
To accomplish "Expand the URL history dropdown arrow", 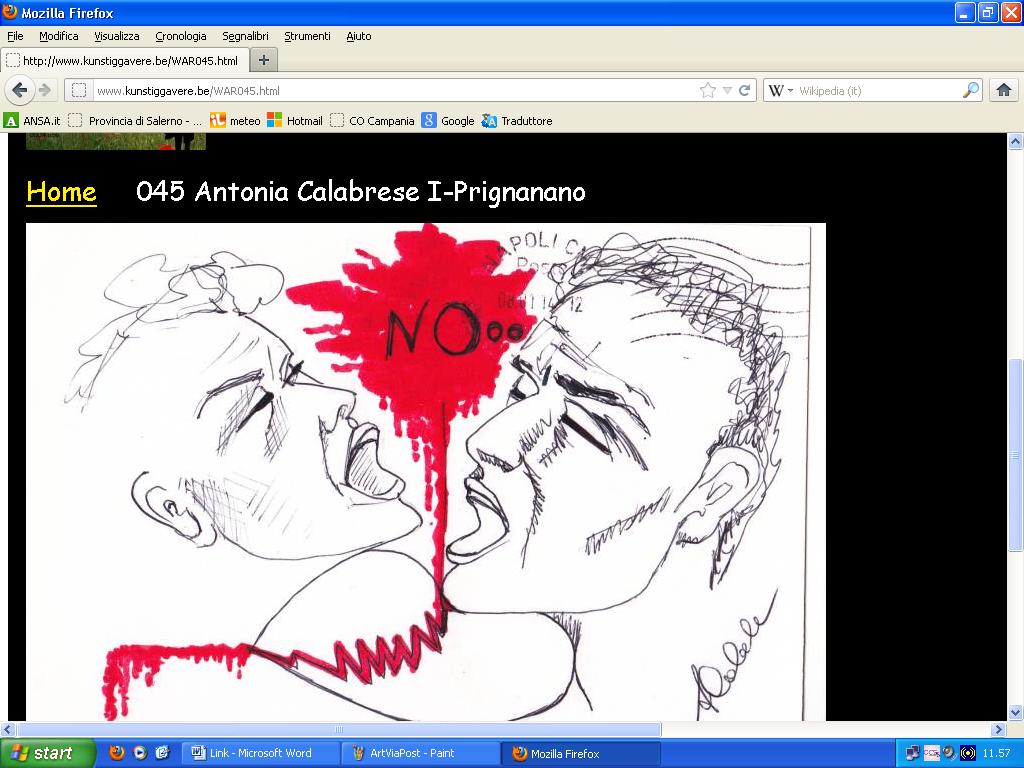I will pos(727,90).
